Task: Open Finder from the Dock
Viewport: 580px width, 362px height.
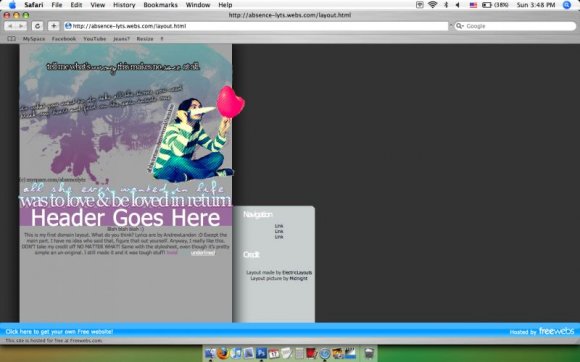Action: tap(210, 353)
